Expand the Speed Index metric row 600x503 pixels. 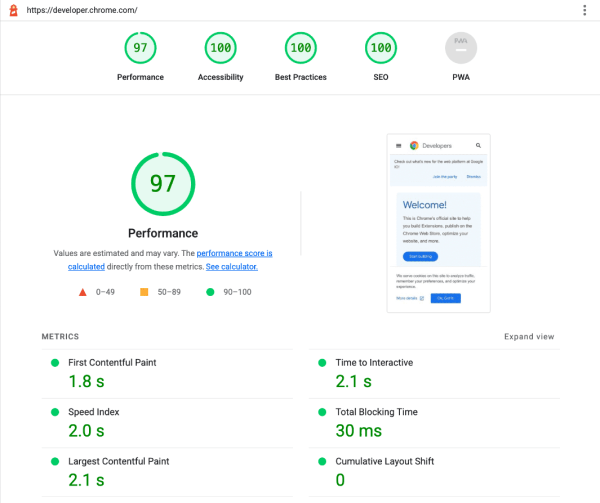tap(96, 411)
